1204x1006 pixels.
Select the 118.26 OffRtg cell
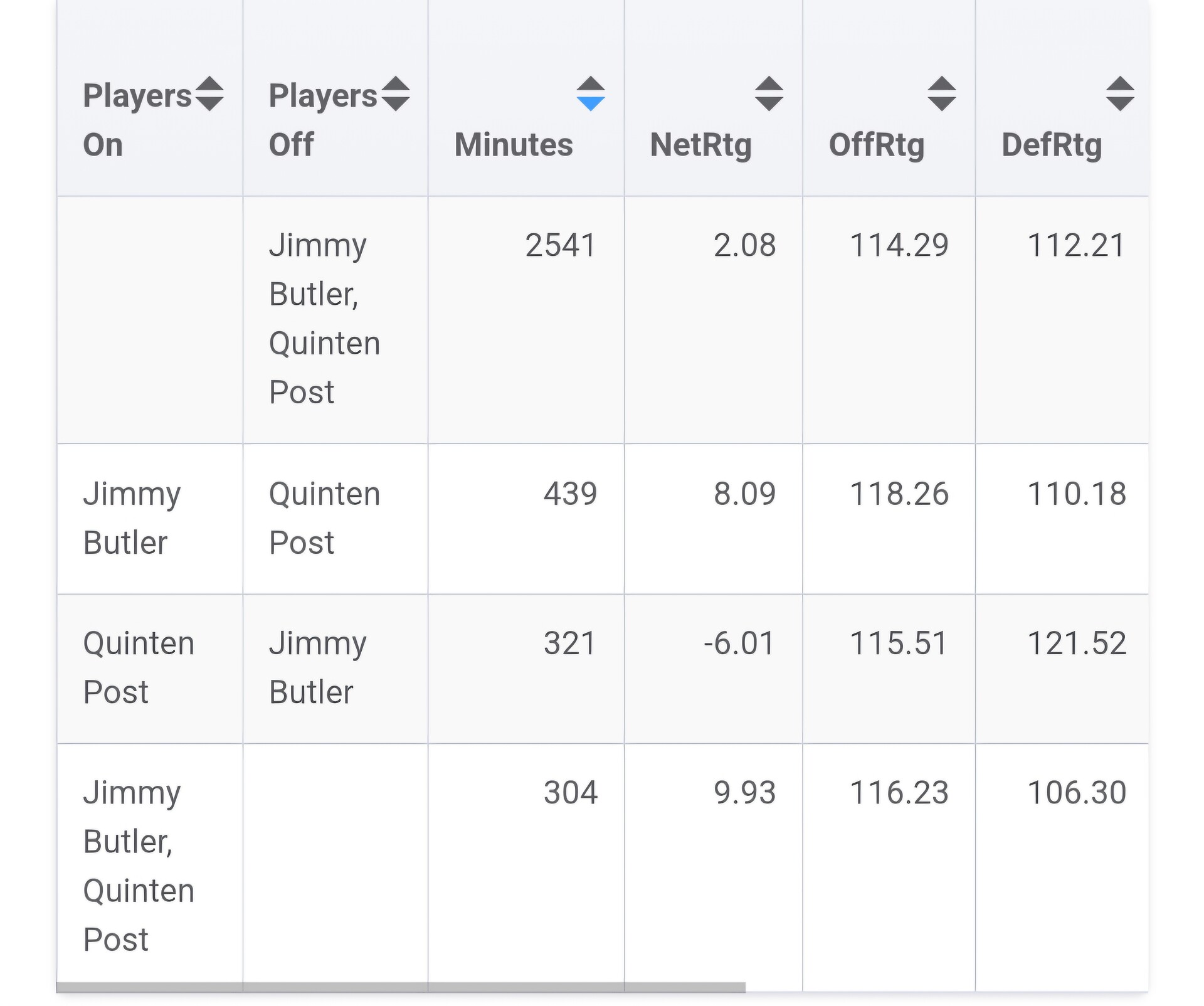click(889, 519)
